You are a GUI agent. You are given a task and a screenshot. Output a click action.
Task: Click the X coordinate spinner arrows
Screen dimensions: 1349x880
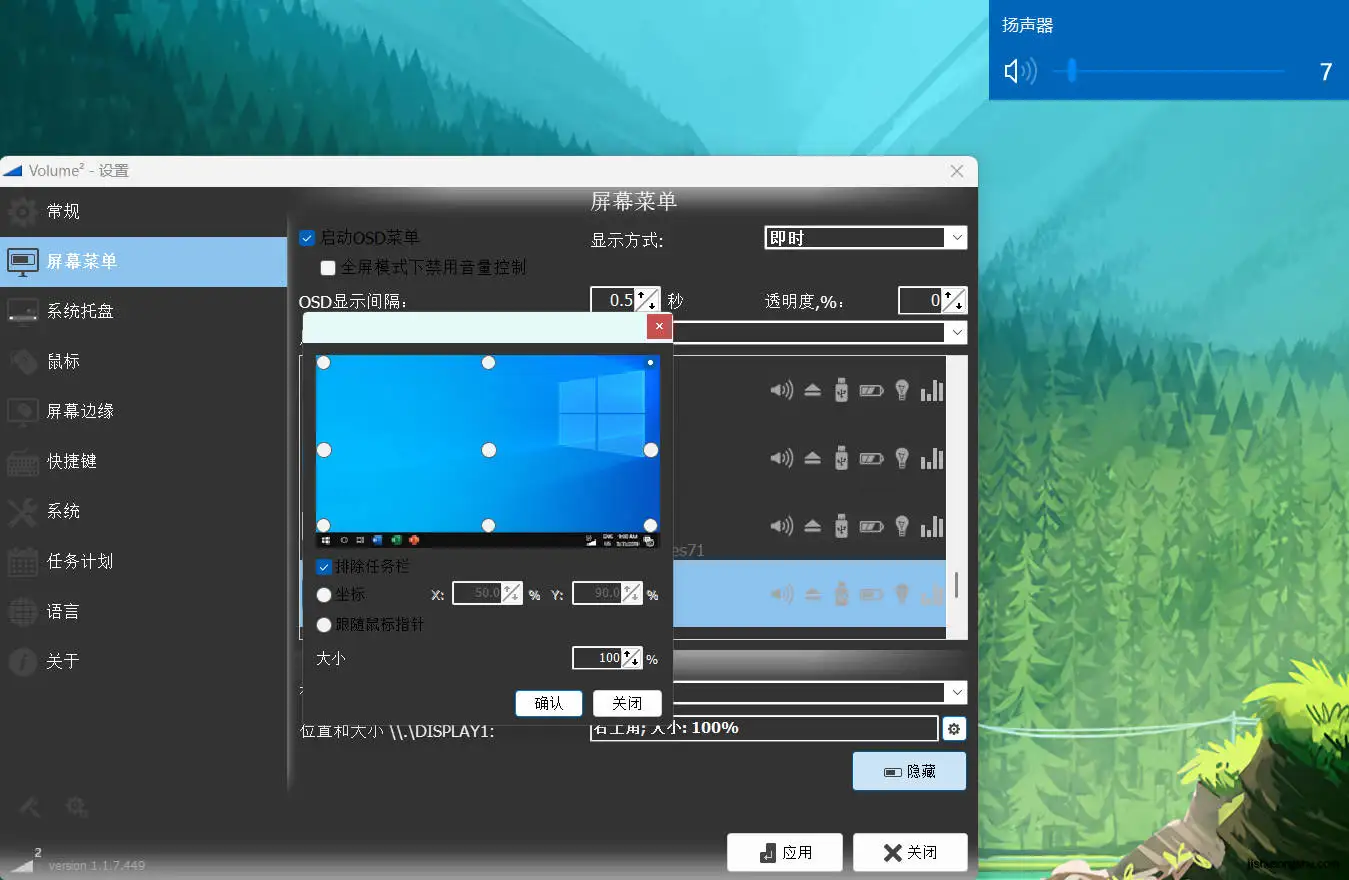pyautogui.click(x=511, y=593)
